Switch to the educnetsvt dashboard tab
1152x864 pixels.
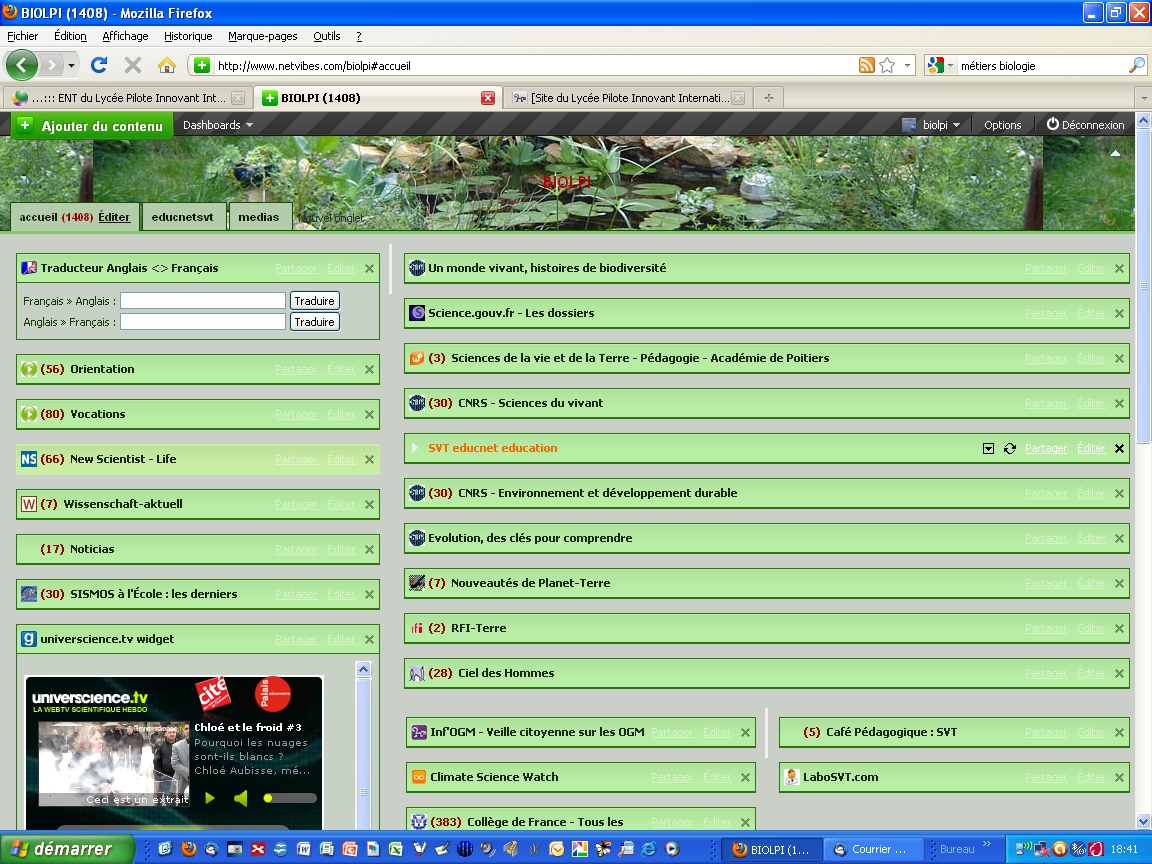pyautogui.click(x=182, y=217)
